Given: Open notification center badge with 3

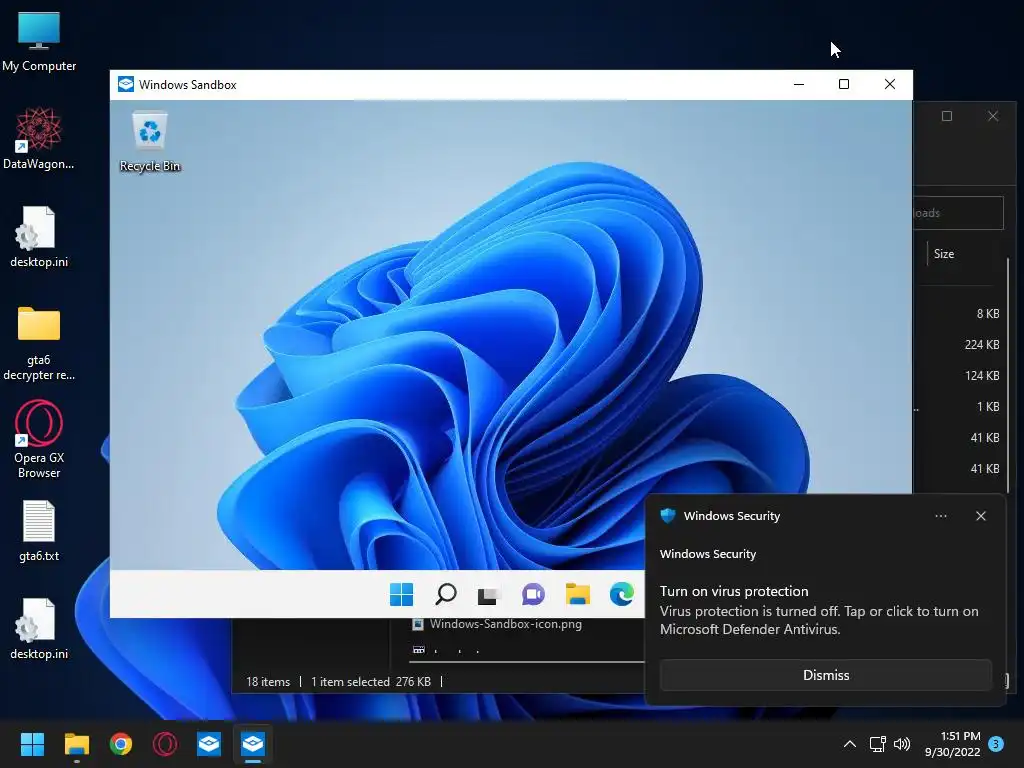Looking at the screenshot, I should (x=996, y=743).
